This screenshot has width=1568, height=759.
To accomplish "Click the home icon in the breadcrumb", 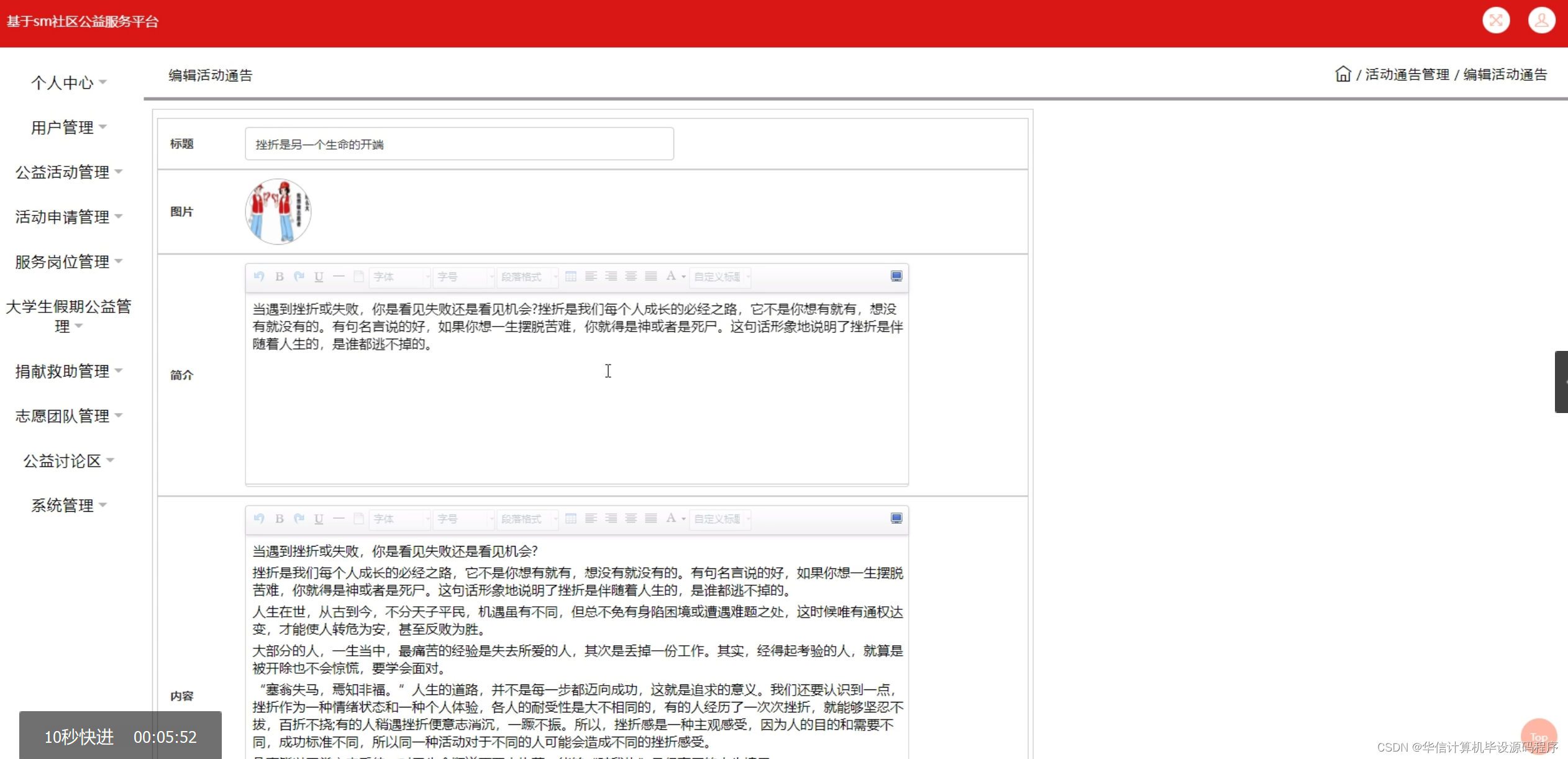I will [1343, 73].
